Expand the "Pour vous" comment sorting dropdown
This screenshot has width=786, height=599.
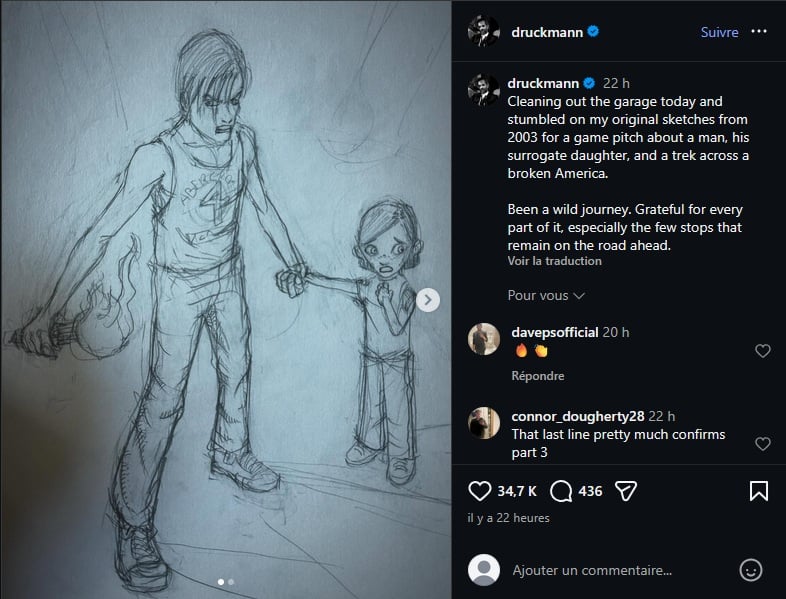[x=546, y=295]
